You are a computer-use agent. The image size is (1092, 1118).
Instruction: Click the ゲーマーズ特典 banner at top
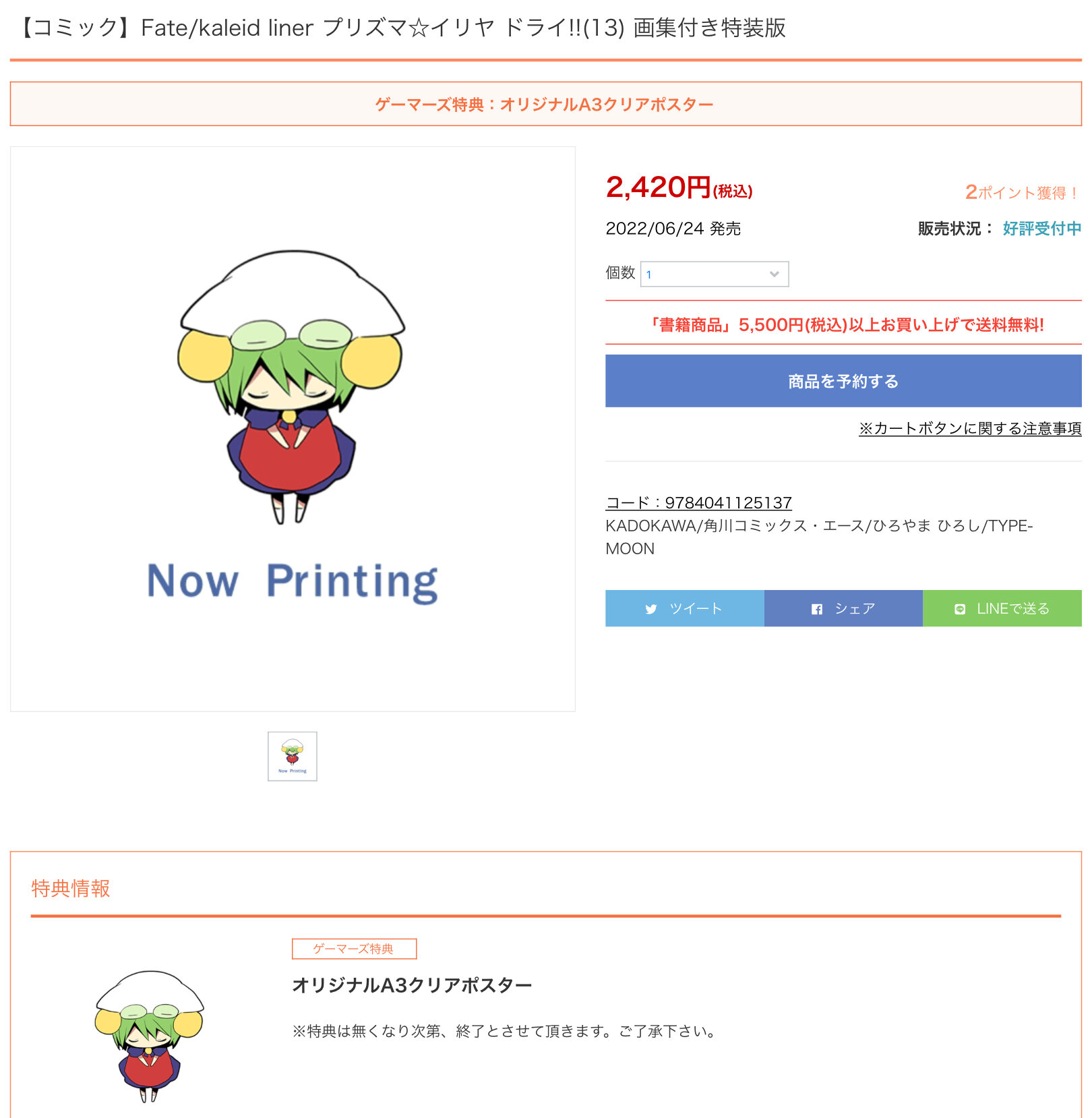coord(546,104)
